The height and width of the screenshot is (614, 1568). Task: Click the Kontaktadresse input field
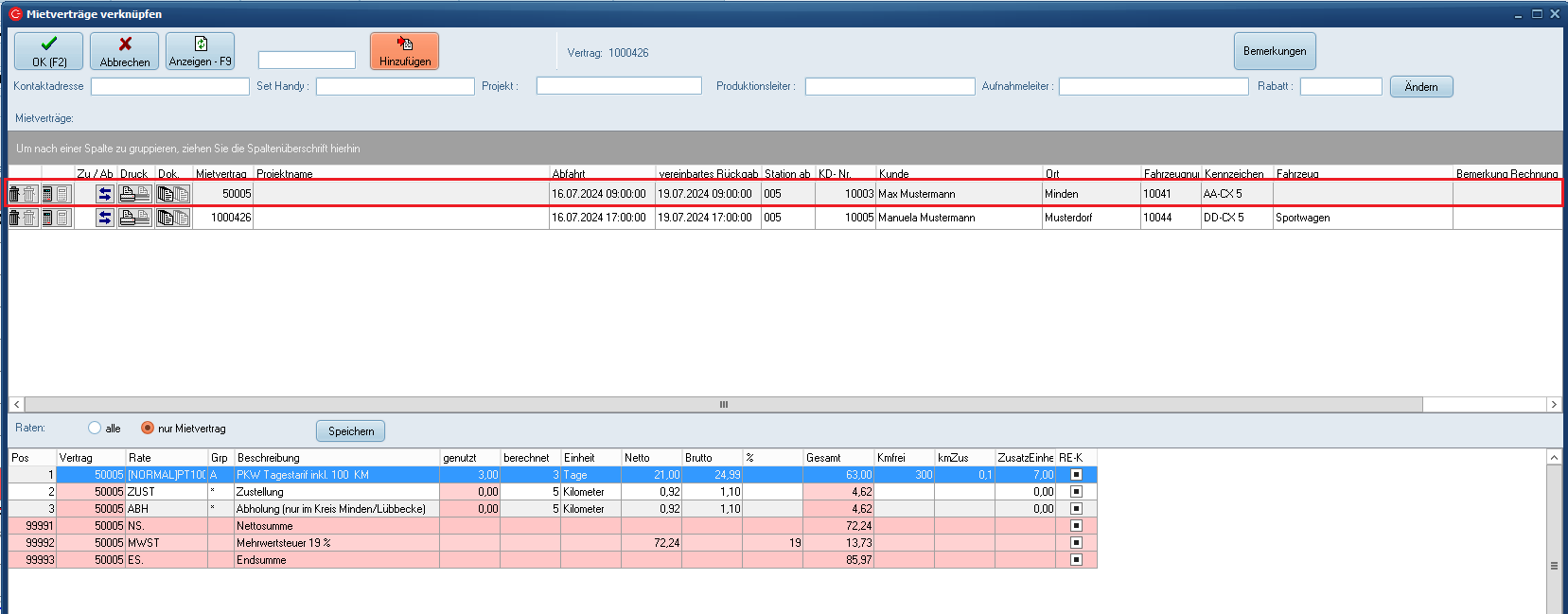pos(170,87)
